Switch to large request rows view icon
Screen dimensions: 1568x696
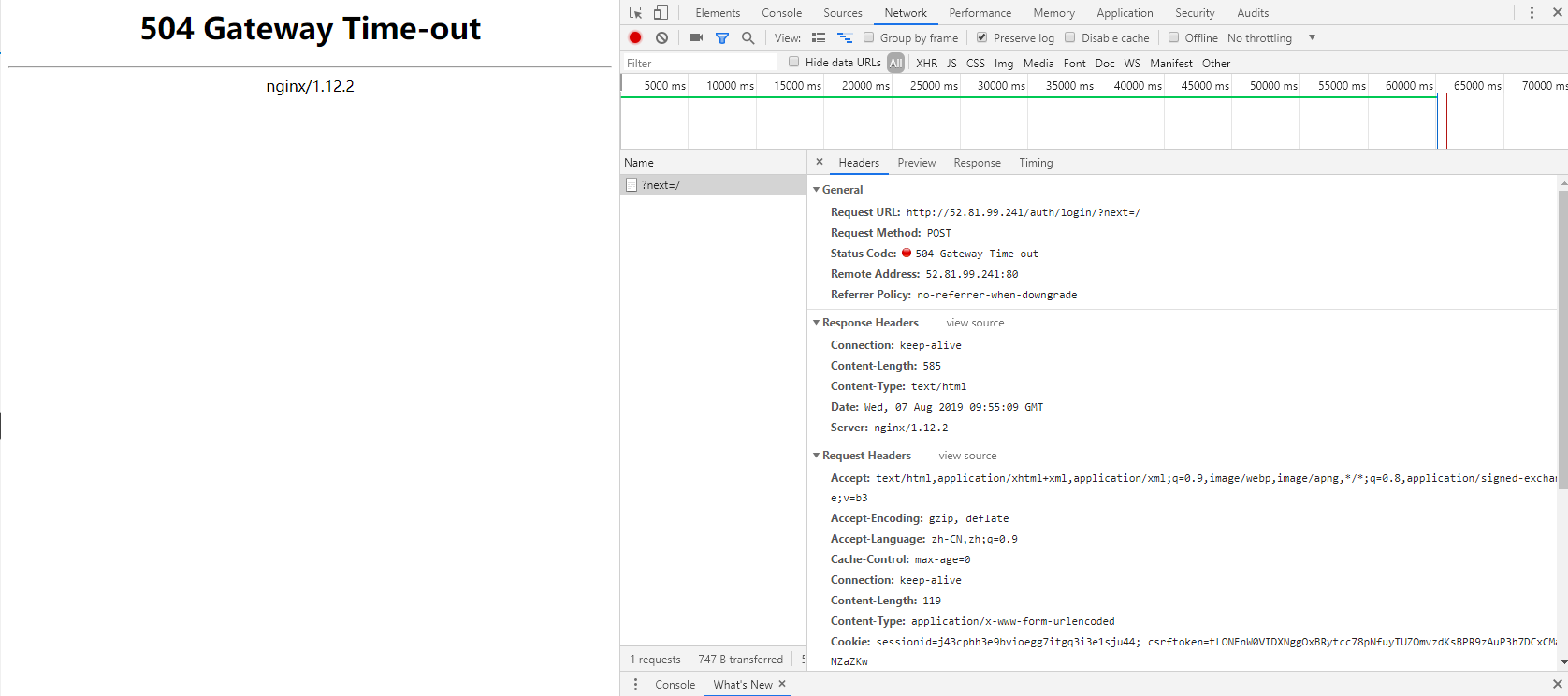coord(819,37)
